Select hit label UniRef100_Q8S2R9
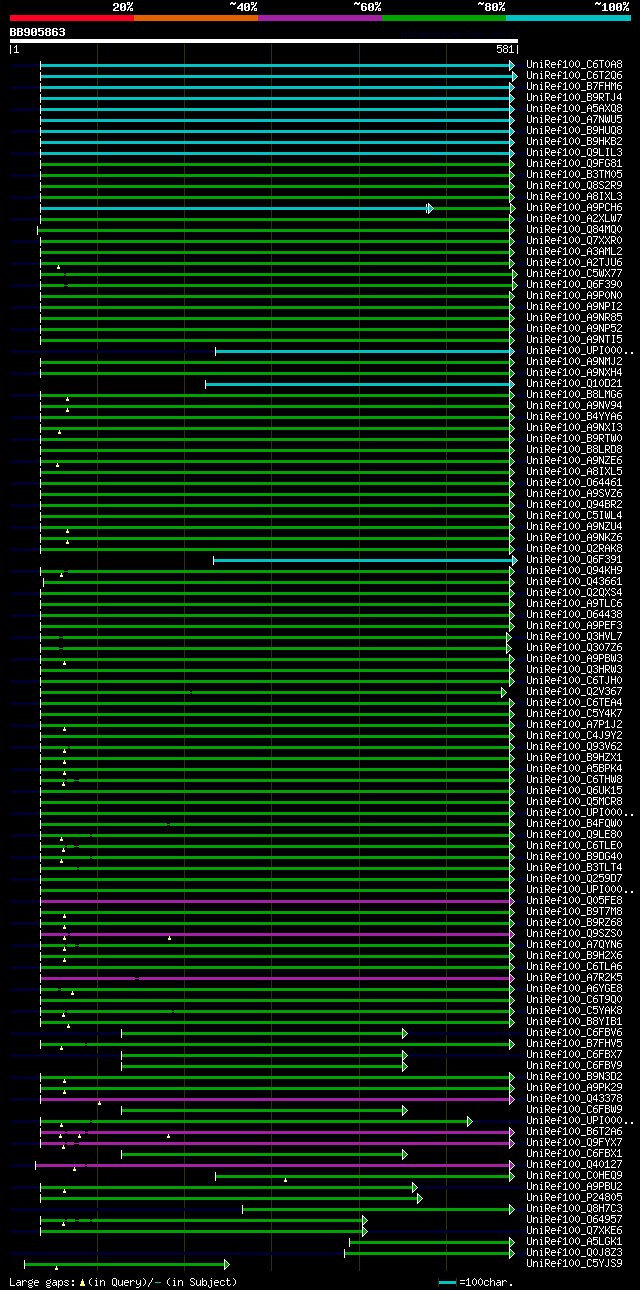Image resolution: width=640 pixels, height=1290 pixels. click(574, 185)
